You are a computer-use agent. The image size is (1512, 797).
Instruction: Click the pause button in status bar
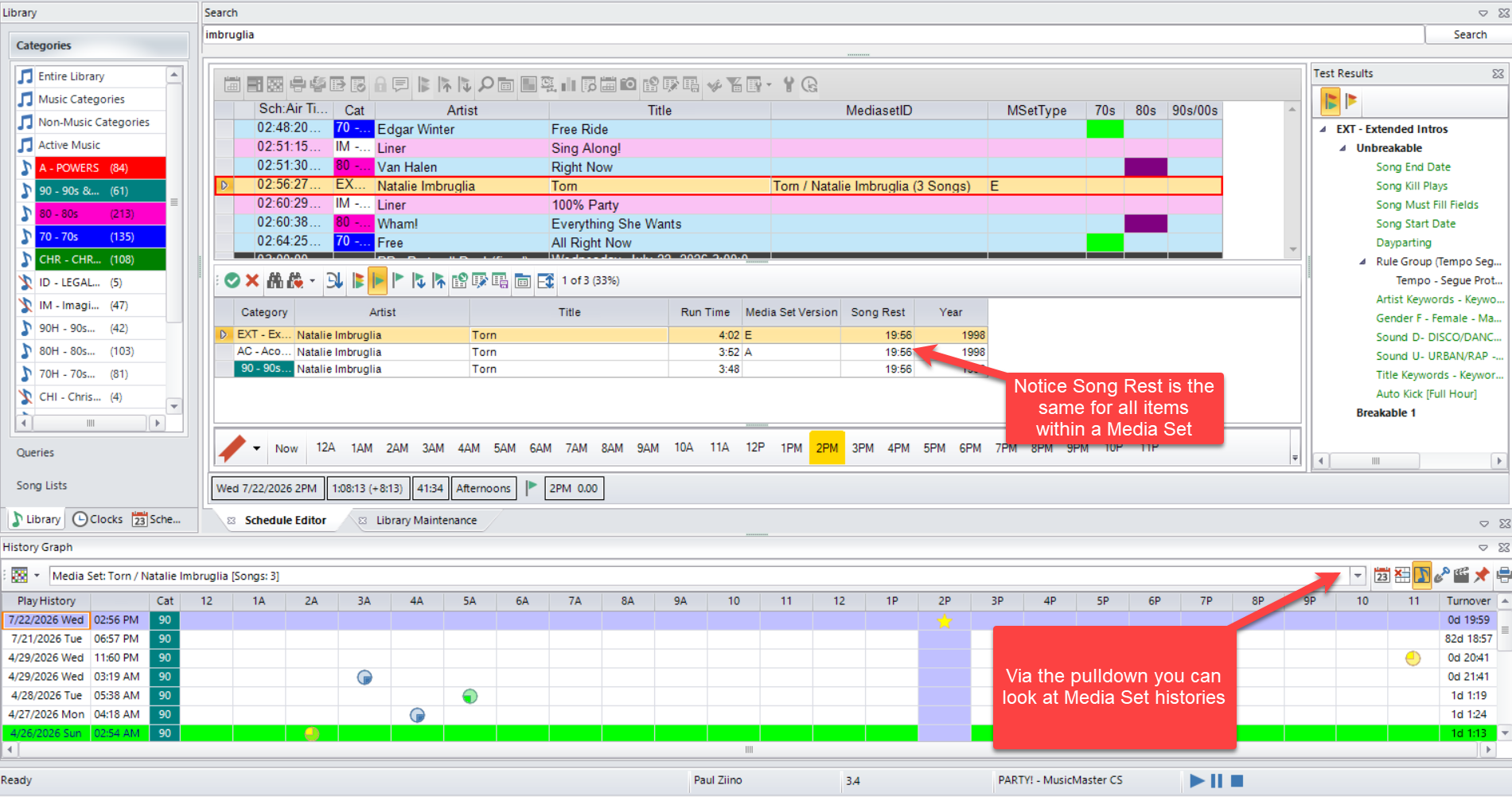[1217, 780]
